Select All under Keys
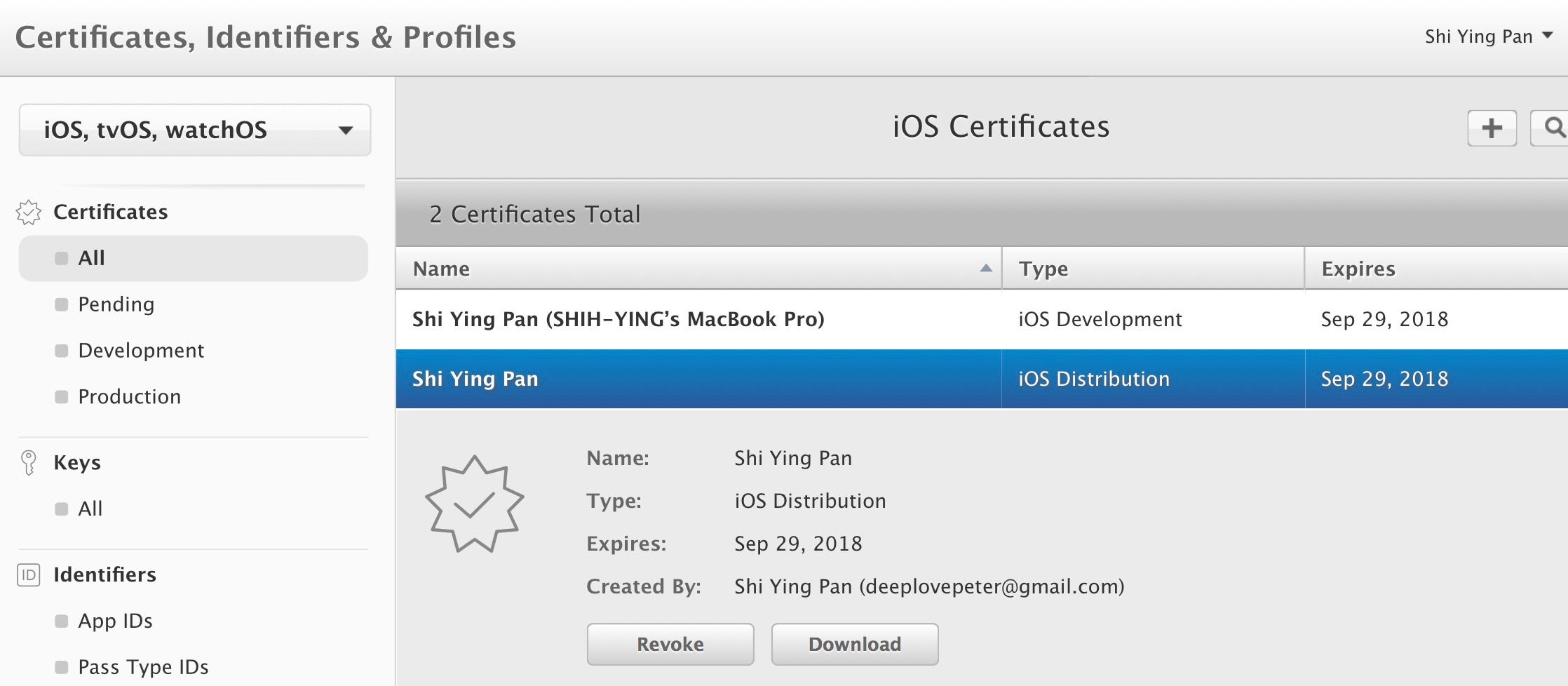The width and height of the screenshot is (1568, 686). point(90,509)
